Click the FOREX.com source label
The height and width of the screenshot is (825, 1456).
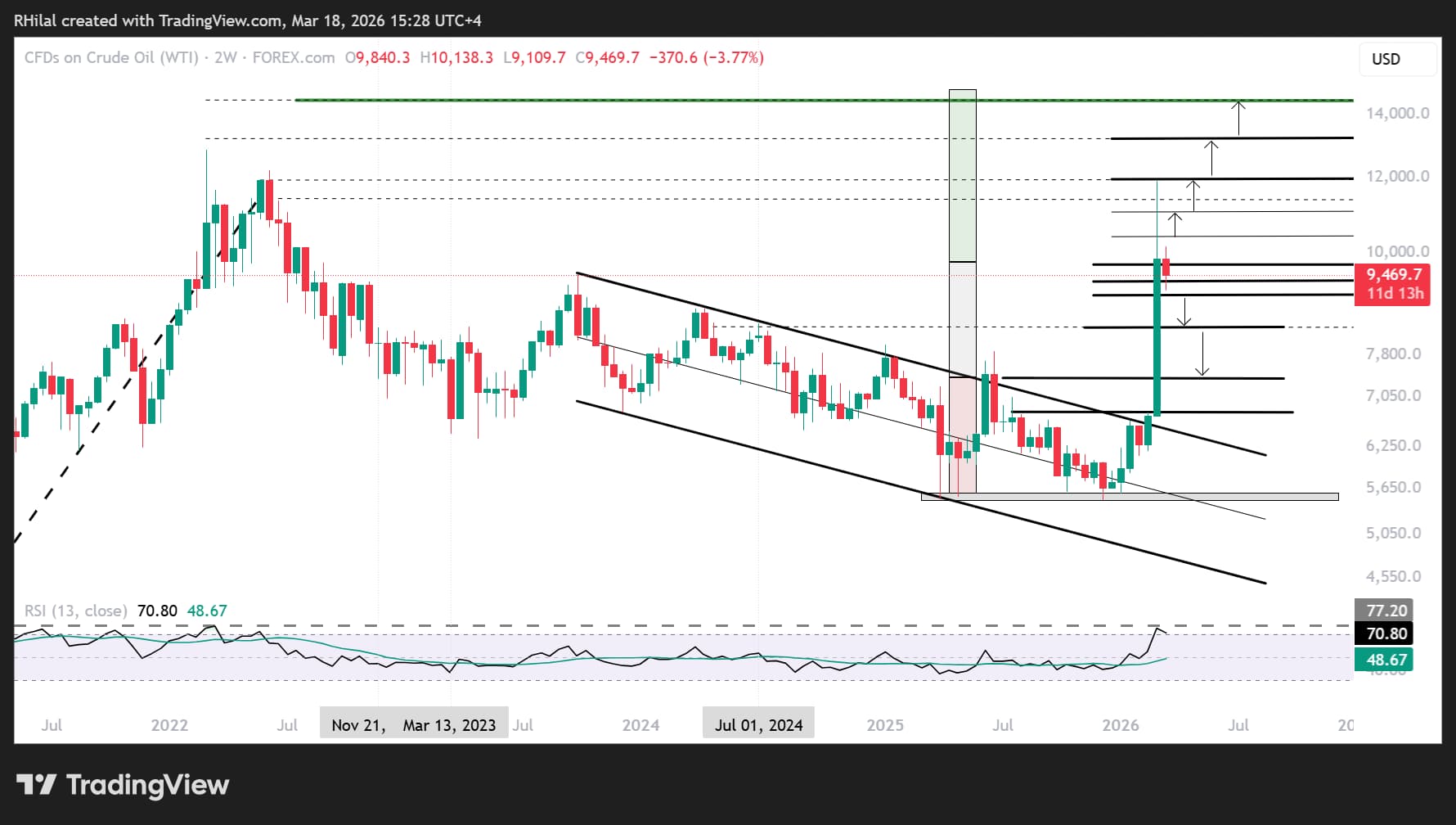click(294, 57)
